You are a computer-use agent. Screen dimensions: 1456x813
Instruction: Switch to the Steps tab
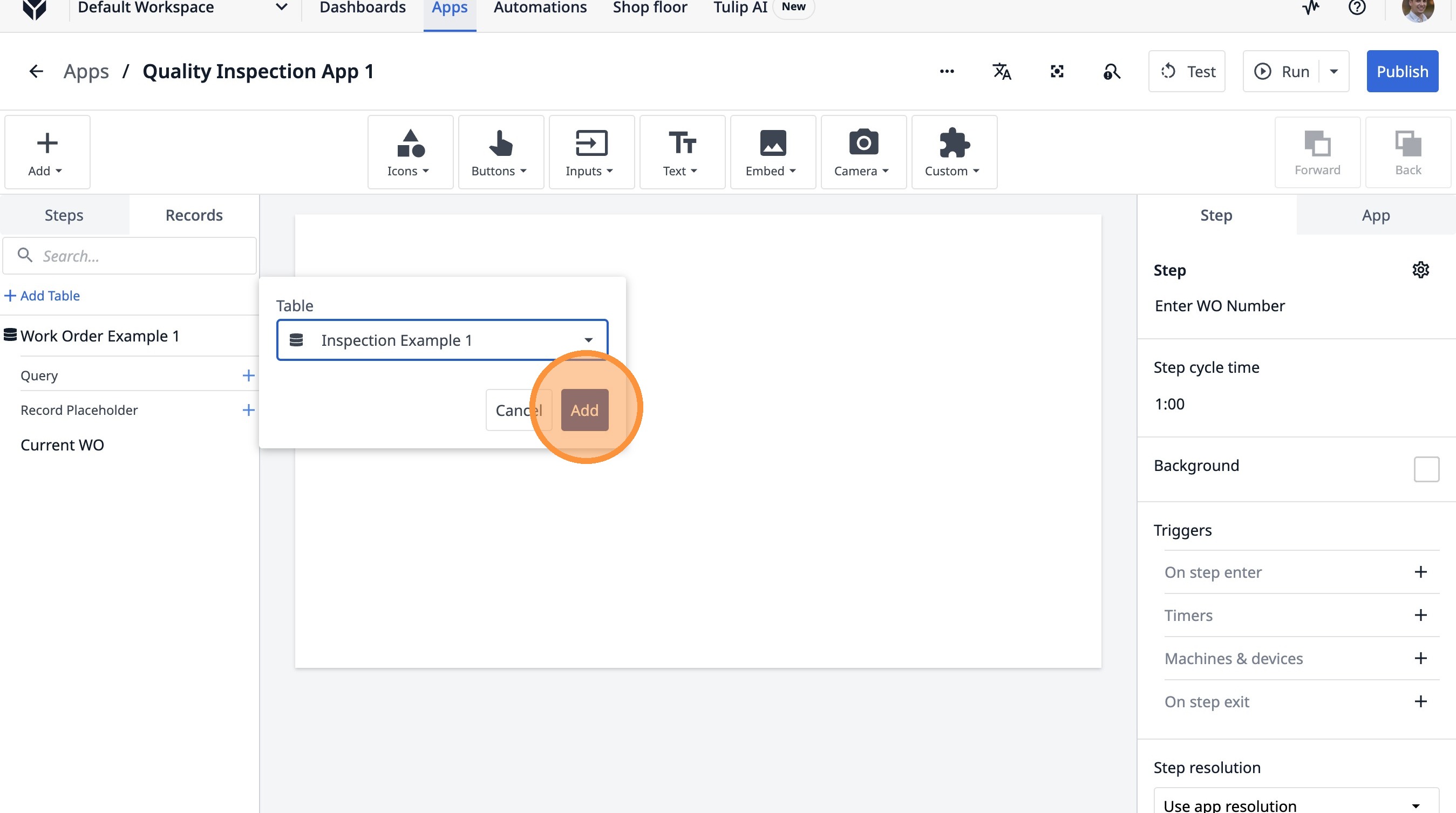pos(64,215)
